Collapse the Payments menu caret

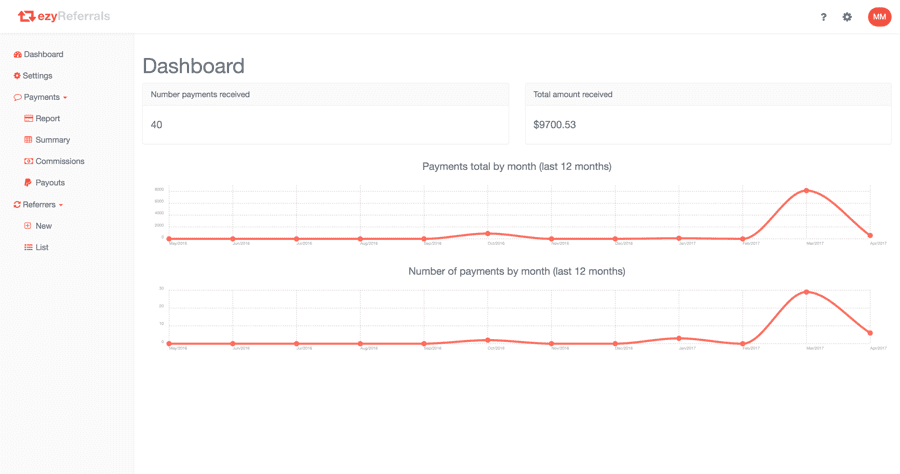[x=65, y=98]
